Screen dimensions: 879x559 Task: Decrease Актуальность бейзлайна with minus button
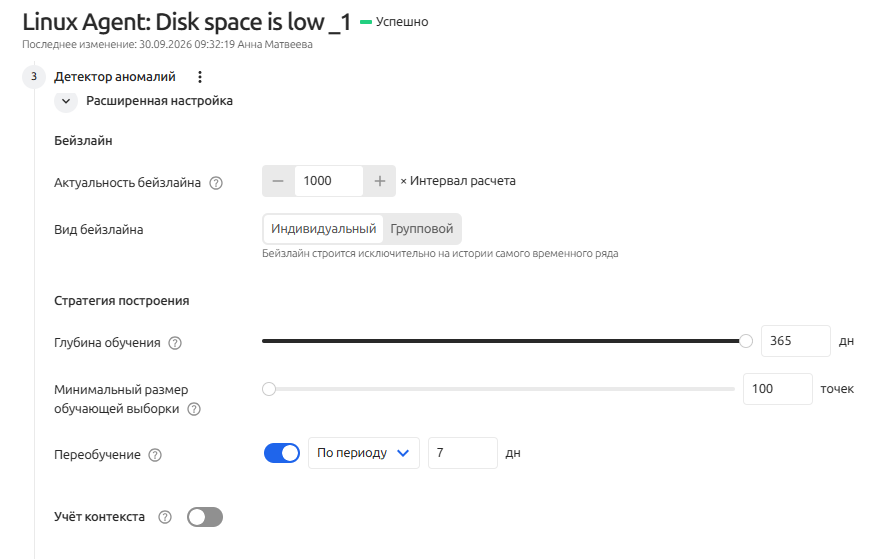(278, 181)
